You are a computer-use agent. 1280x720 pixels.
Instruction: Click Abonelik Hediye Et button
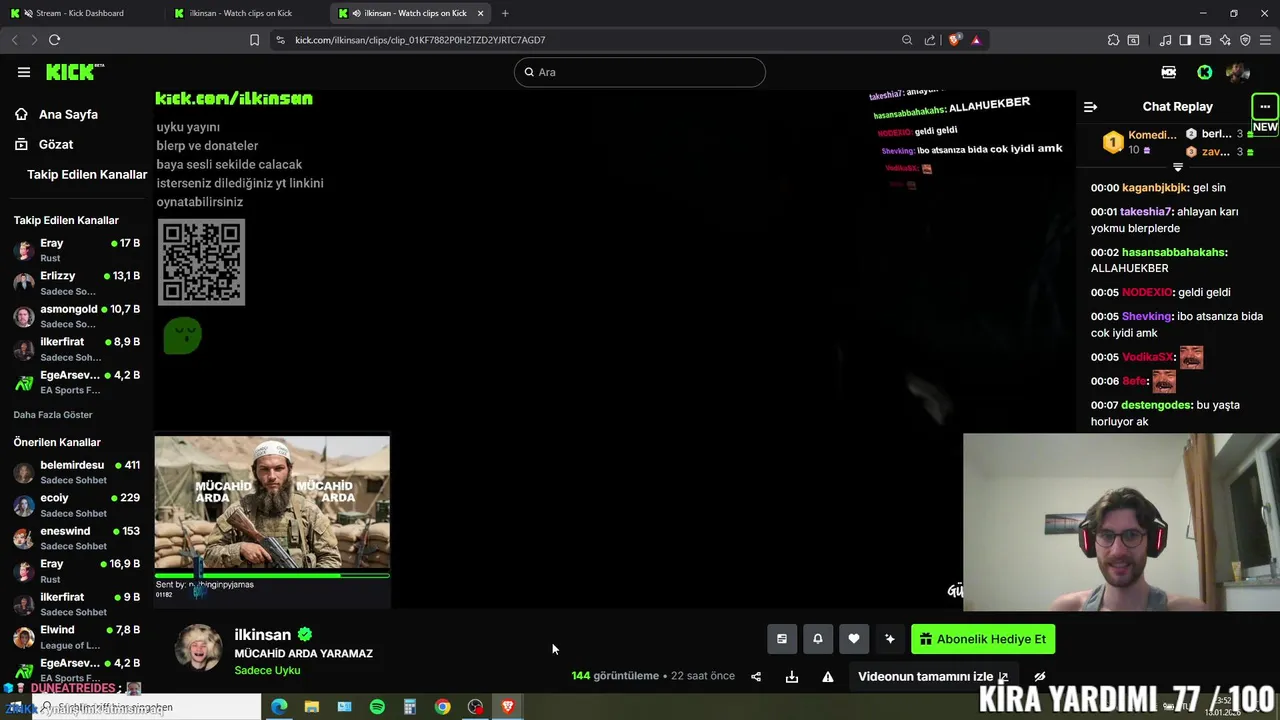983,639
